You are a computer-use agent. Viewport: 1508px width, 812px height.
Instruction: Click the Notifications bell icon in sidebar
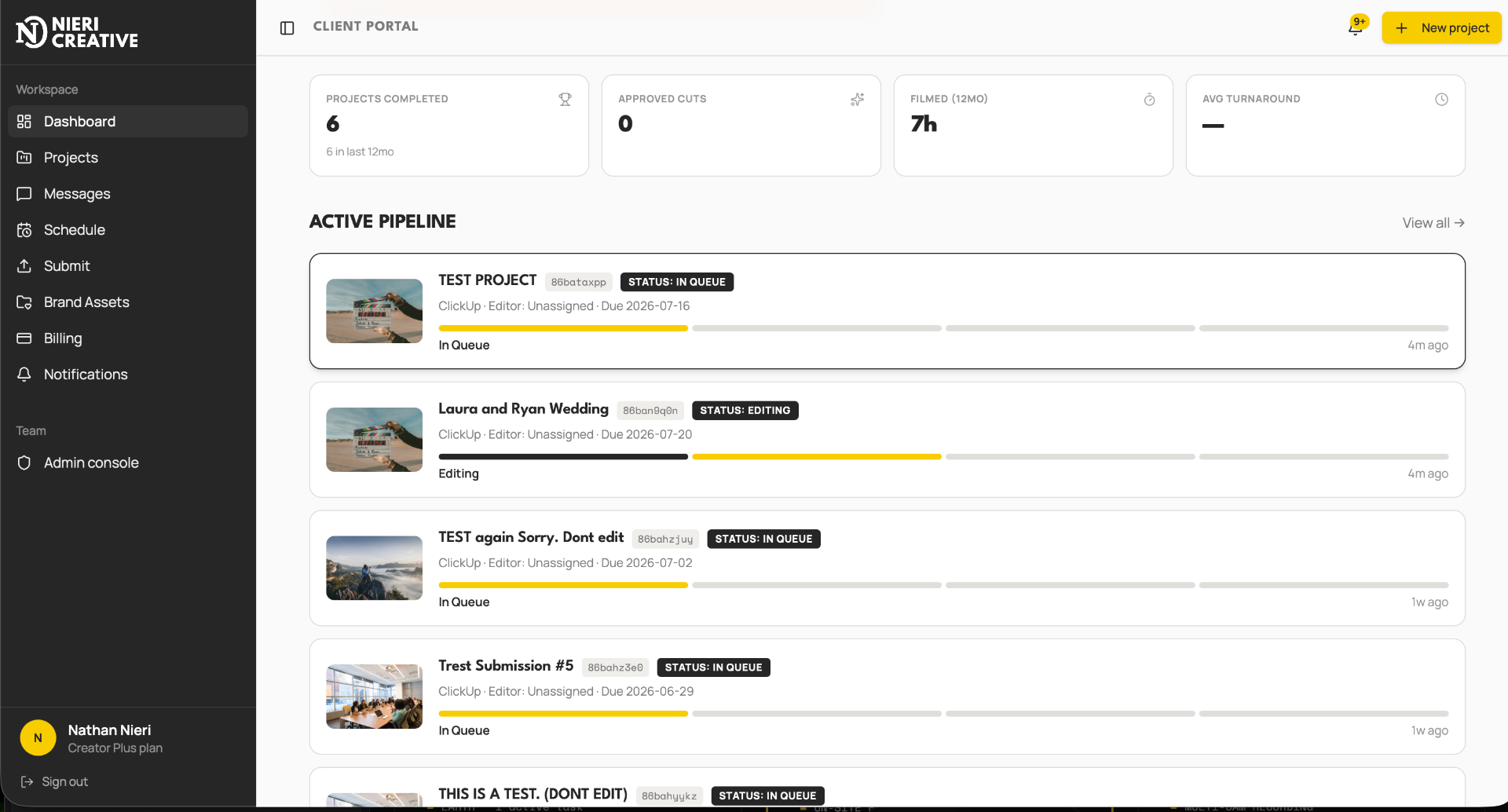24,375
